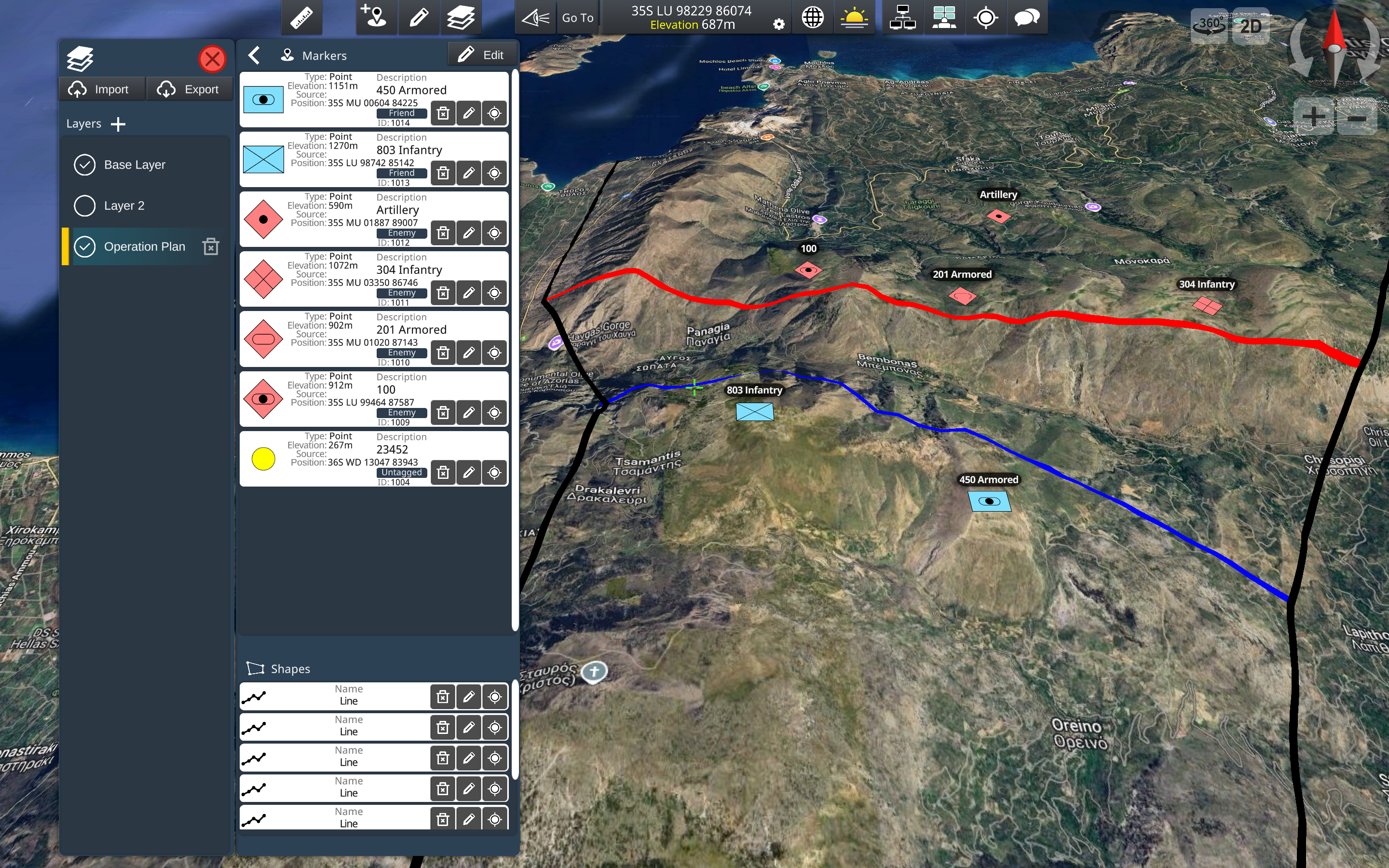Locate the 450 Armored marker
Screen dimensions: 1389x868
pyautogui.click(x=494, y=114)
